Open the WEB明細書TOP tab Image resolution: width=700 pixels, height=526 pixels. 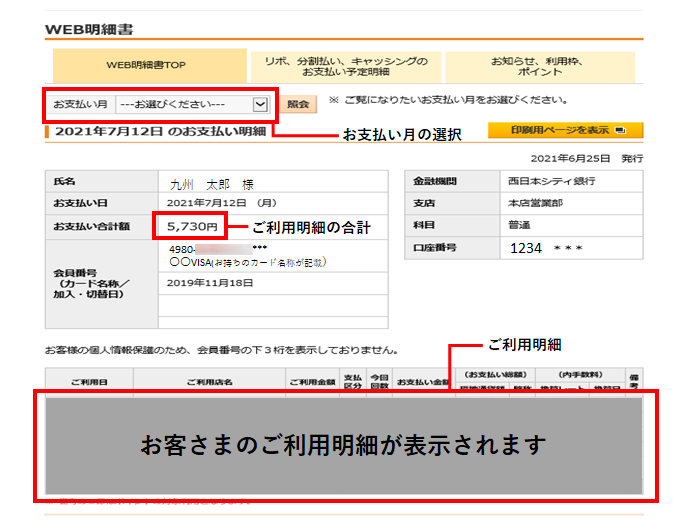coord(150,65)
